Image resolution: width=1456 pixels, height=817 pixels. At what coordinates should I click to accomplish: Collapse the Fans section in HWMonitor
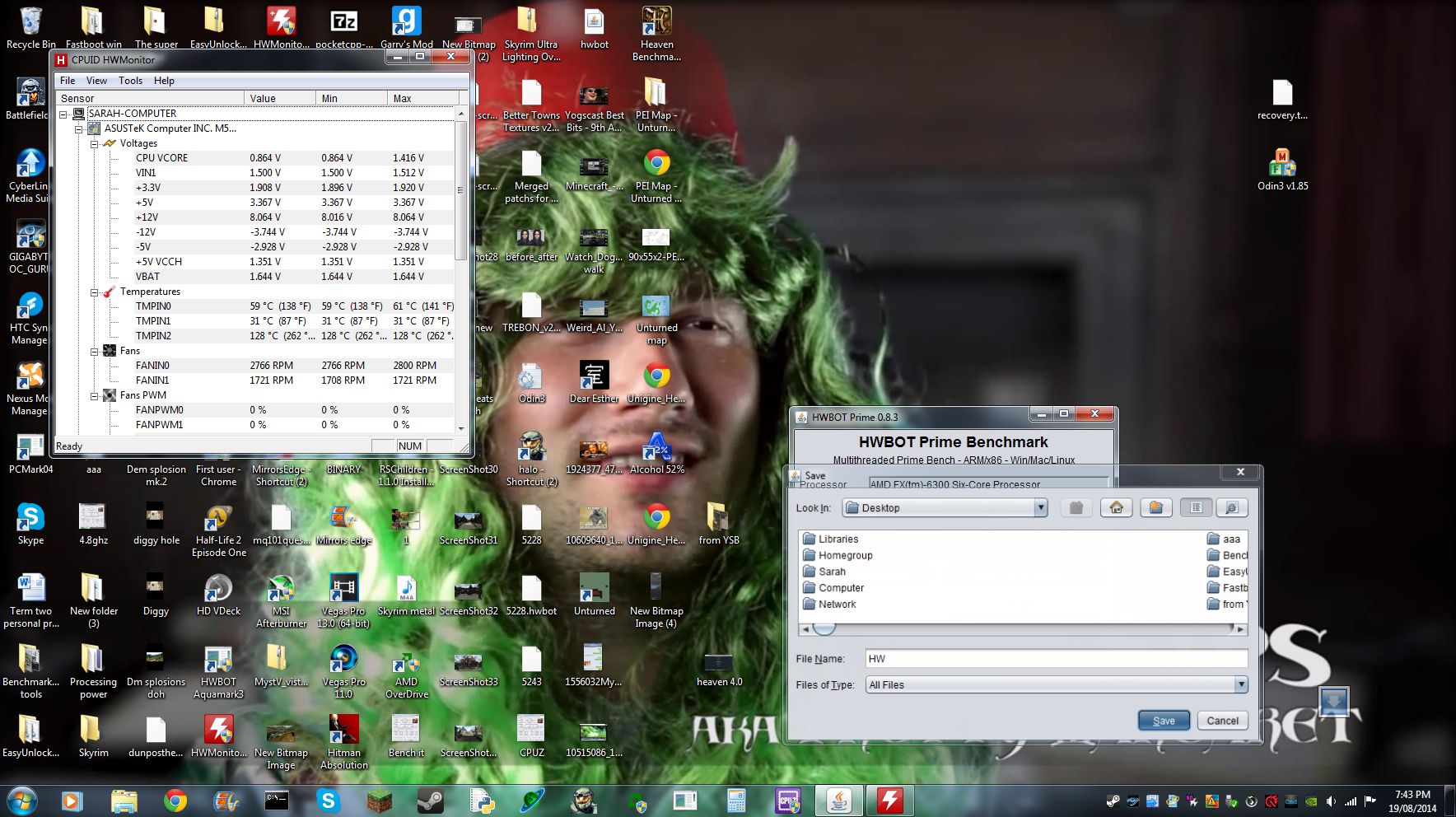tap(95, 352)
